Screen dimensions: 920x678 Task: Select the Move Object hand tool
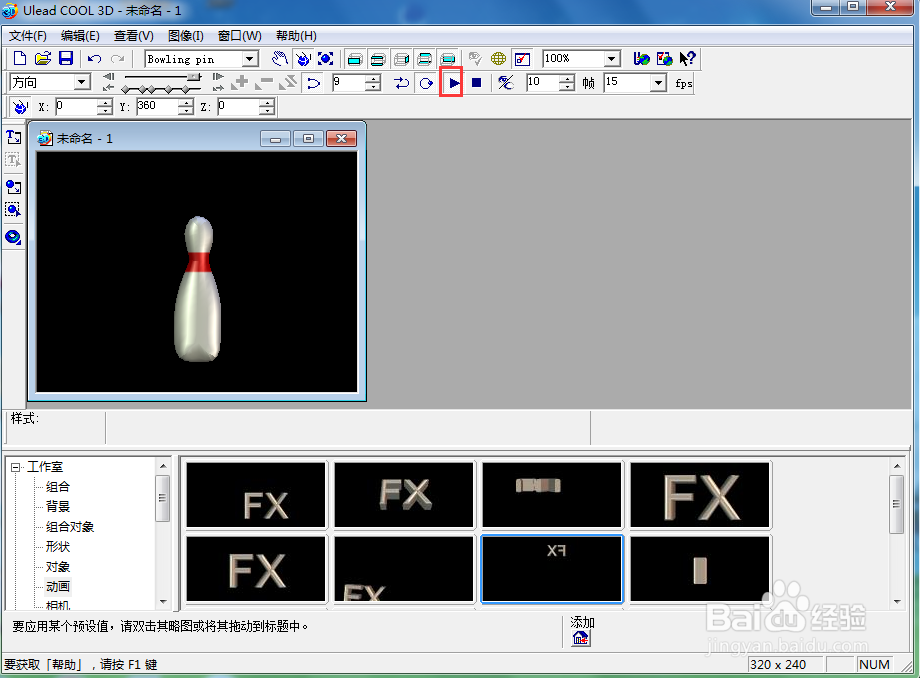pos(280,59)
